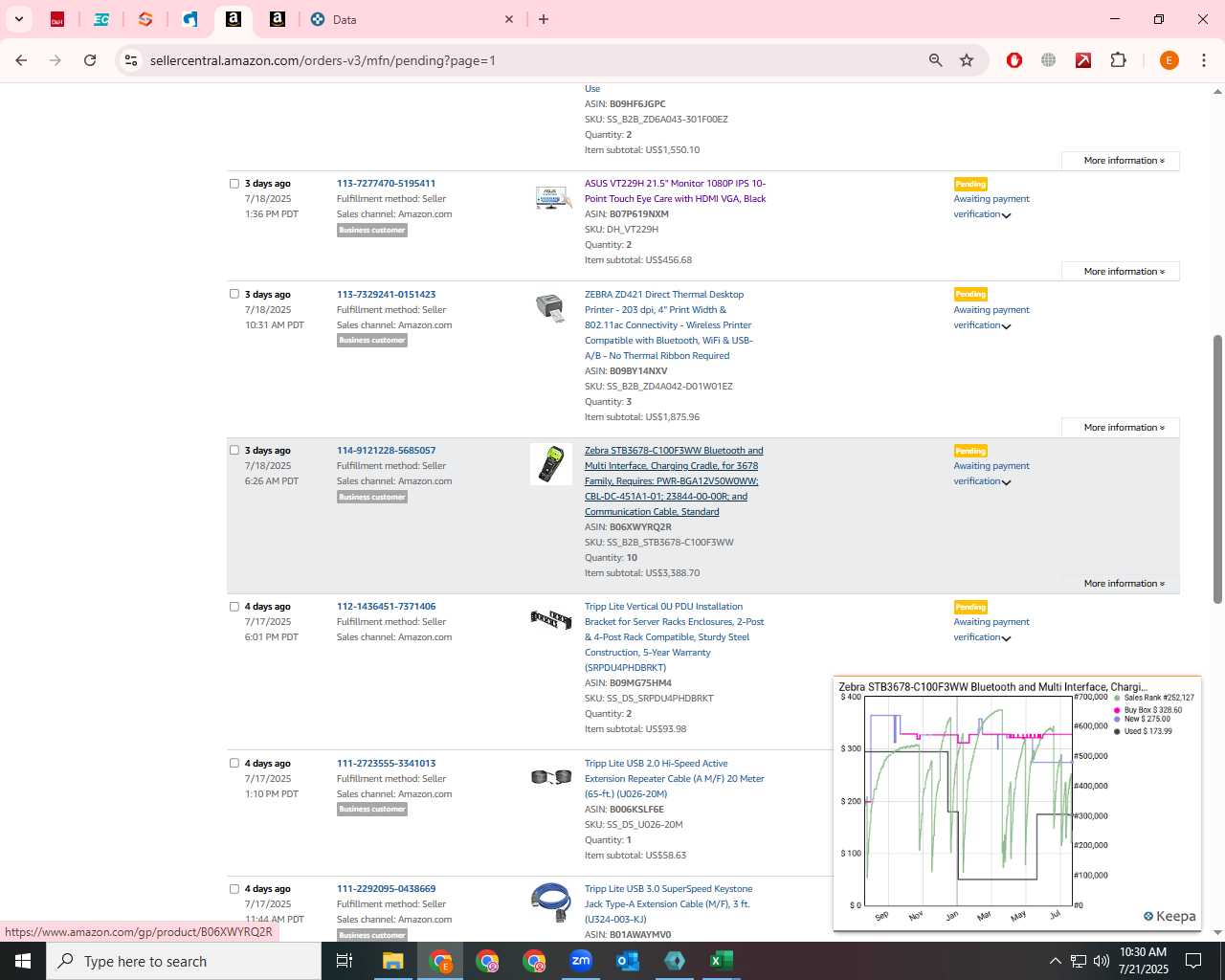The height and width of the screenshot is (980, 1225).
Task: Close the Data tab
Action: (509, 19)
